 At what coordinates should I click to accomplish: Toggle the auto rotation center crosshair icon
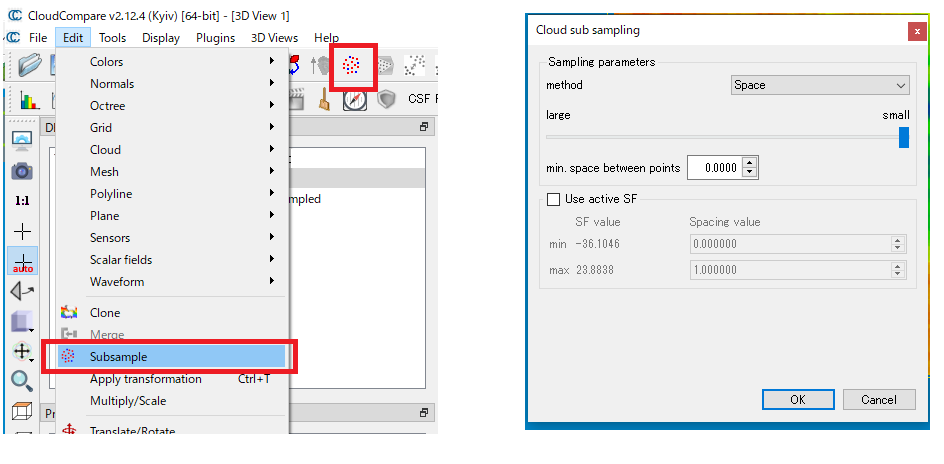(22, 261)
